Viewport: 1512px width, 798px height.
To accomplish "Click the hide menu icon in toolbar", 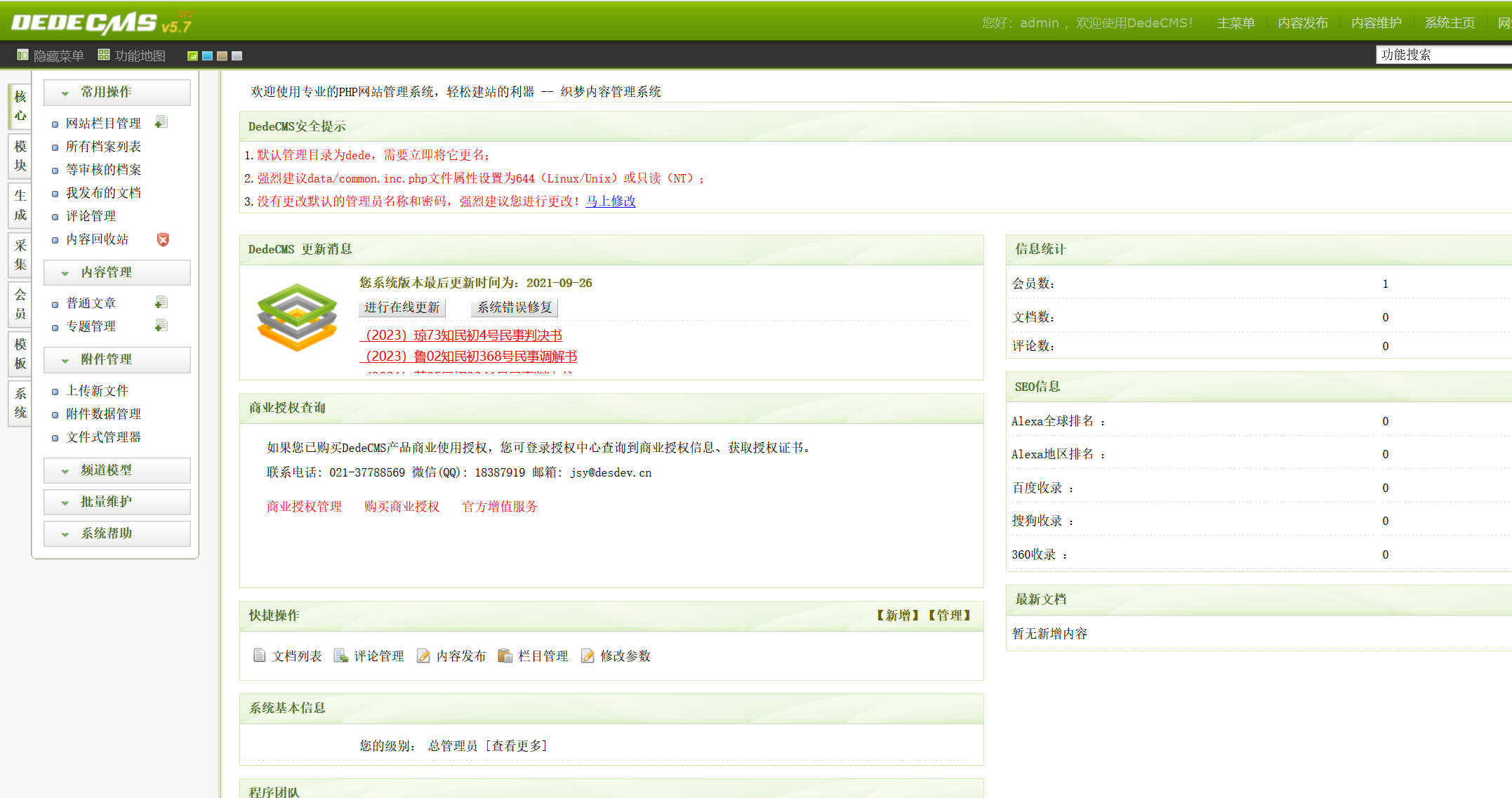I will (x=22, y=55).
